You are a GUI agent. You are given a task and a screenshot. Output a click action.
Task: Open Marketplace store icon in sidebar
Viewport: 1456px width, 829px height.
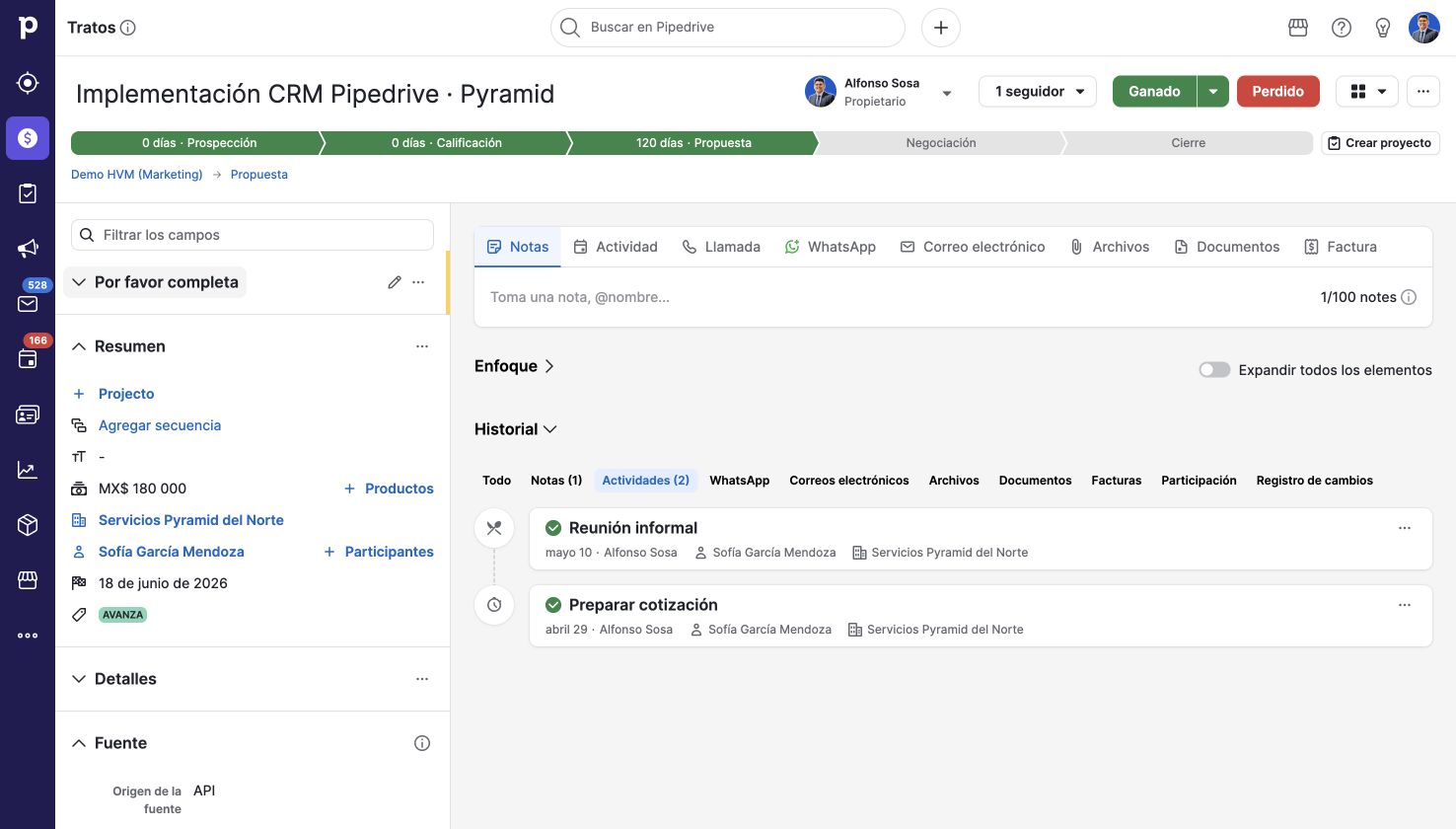(28, 580)
